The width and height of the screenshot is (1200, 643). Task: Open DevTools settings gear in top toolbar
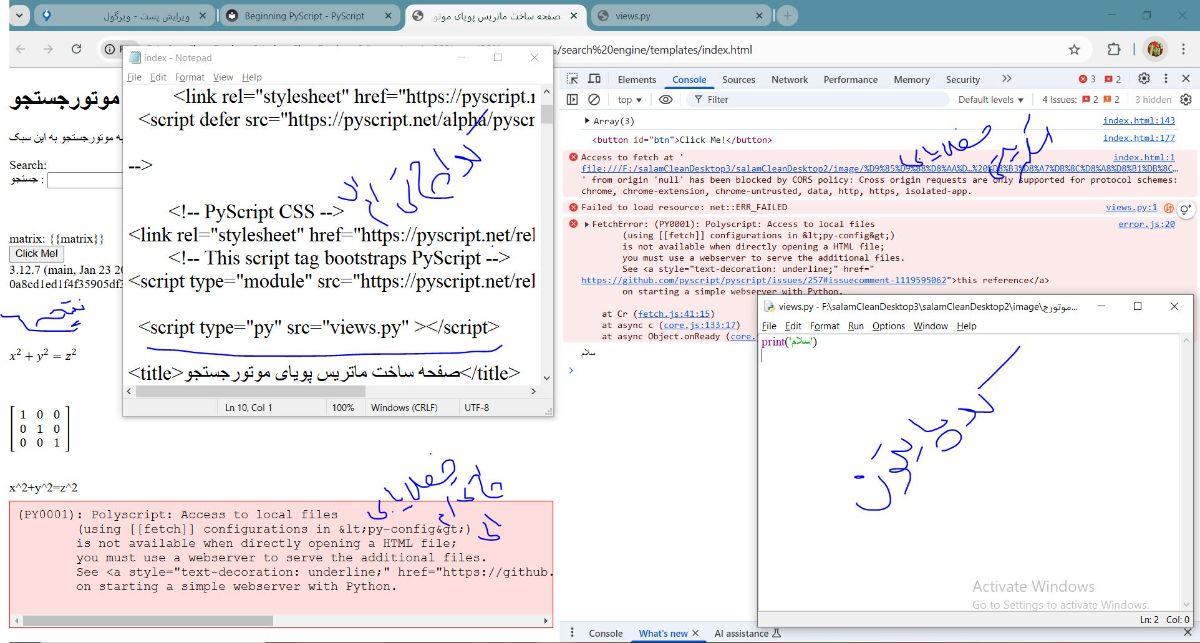coord(1144,79)
